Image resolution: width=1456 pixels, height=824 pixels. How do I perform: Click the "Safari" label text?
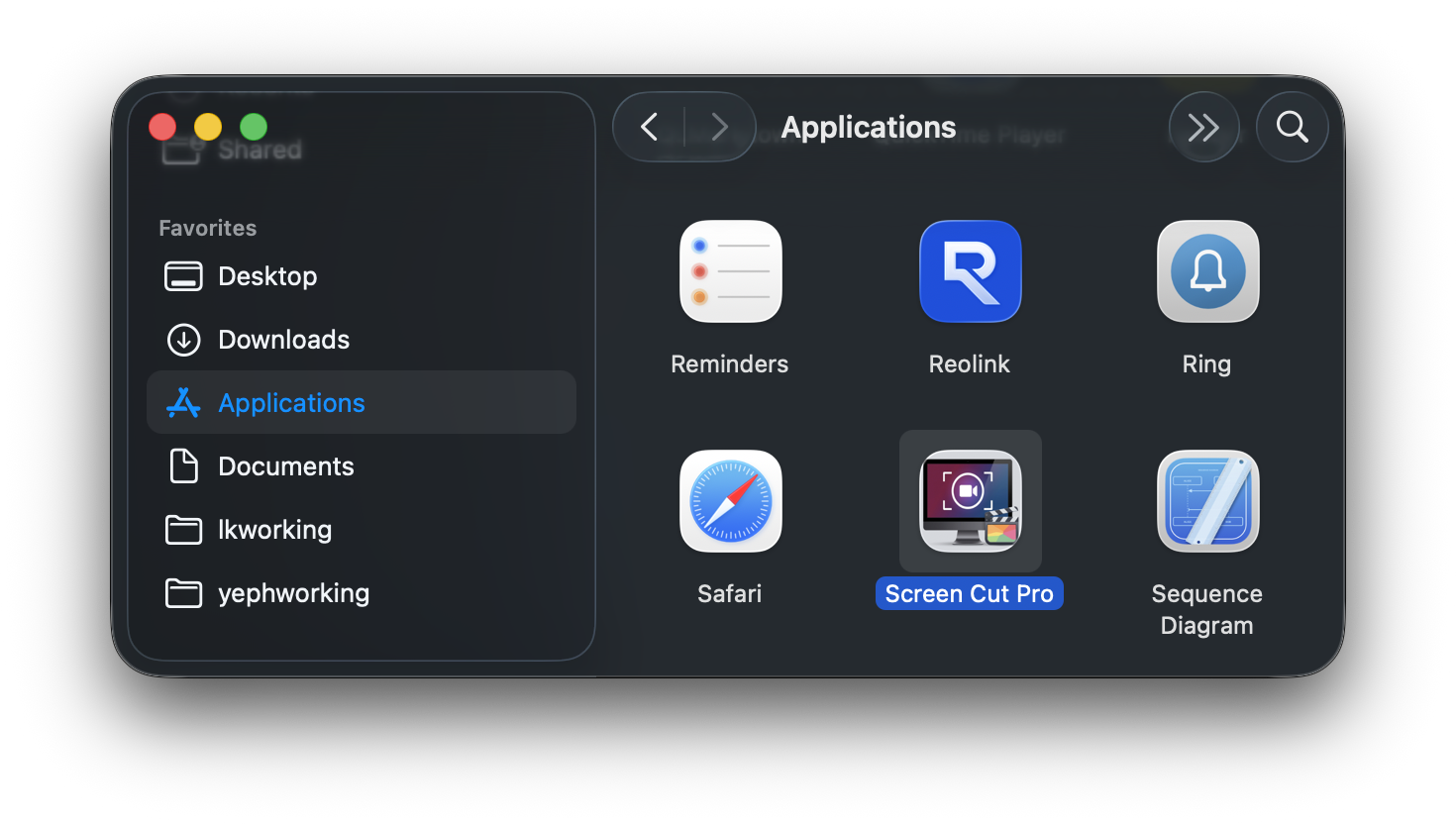tap(730, 594)
